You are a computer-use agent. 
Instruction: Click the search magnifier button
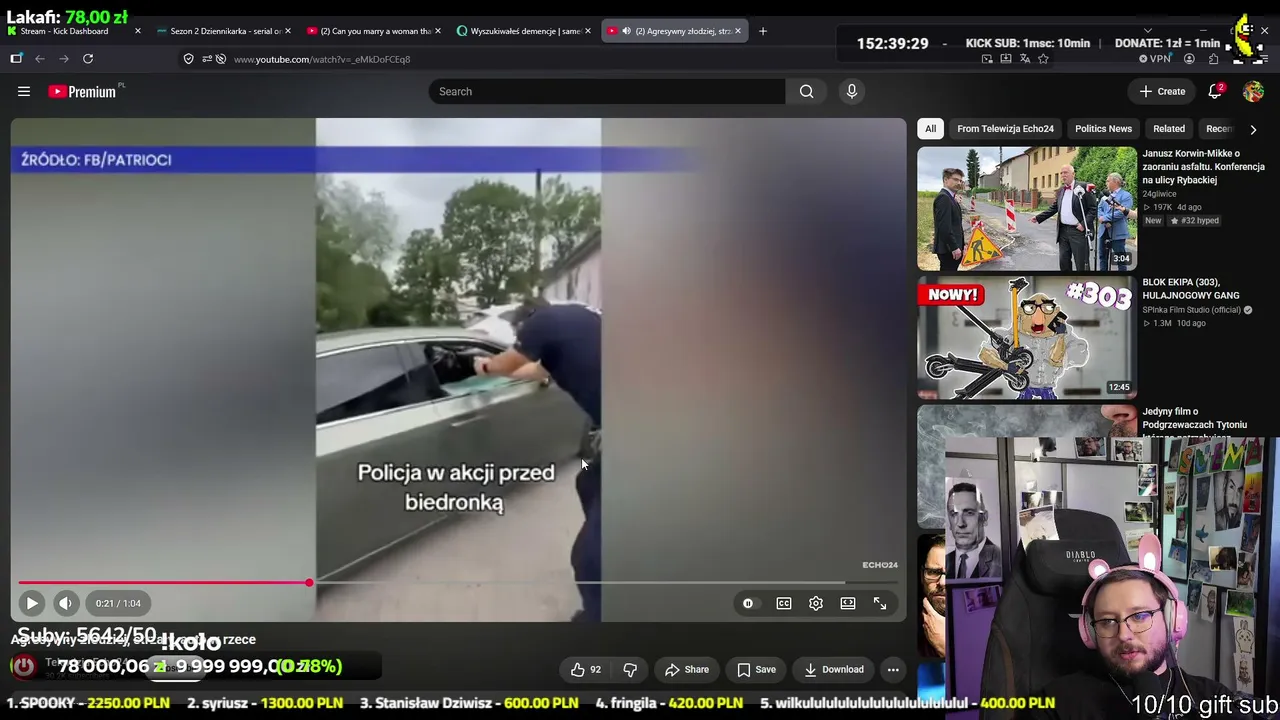(806, 92)
